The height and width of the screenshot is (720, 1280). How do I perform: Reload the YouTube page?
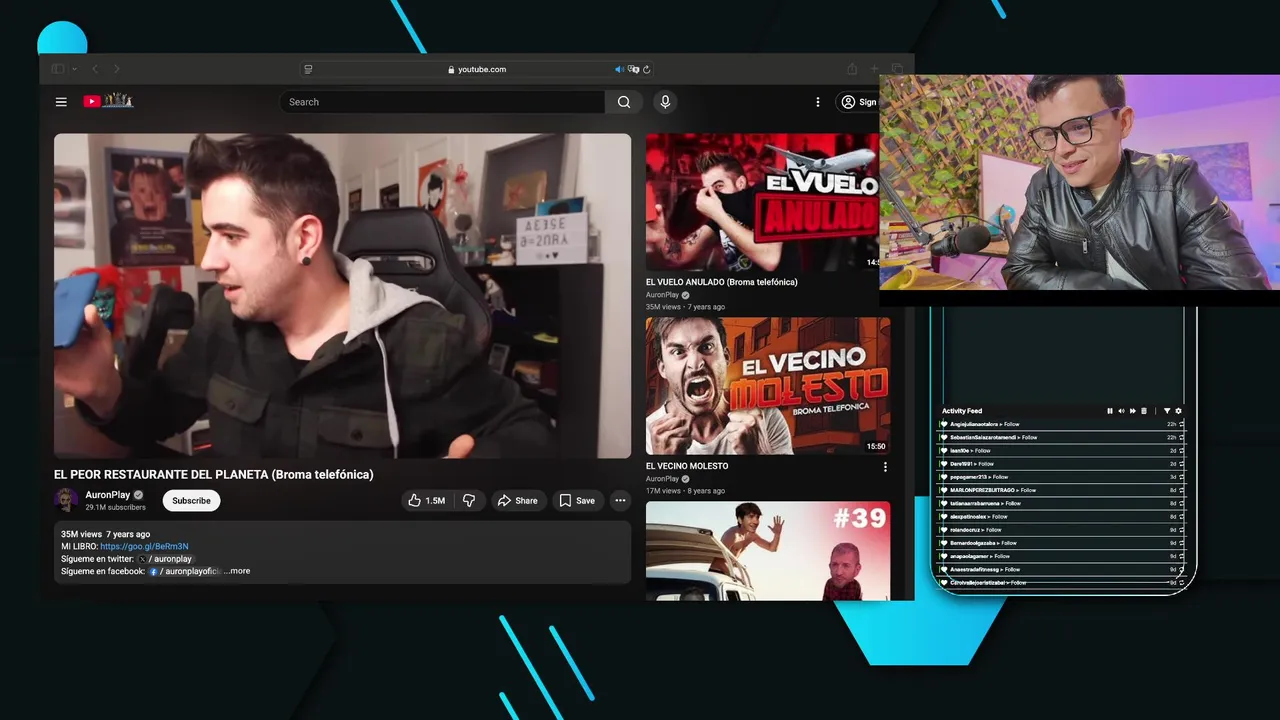point(647,69)
